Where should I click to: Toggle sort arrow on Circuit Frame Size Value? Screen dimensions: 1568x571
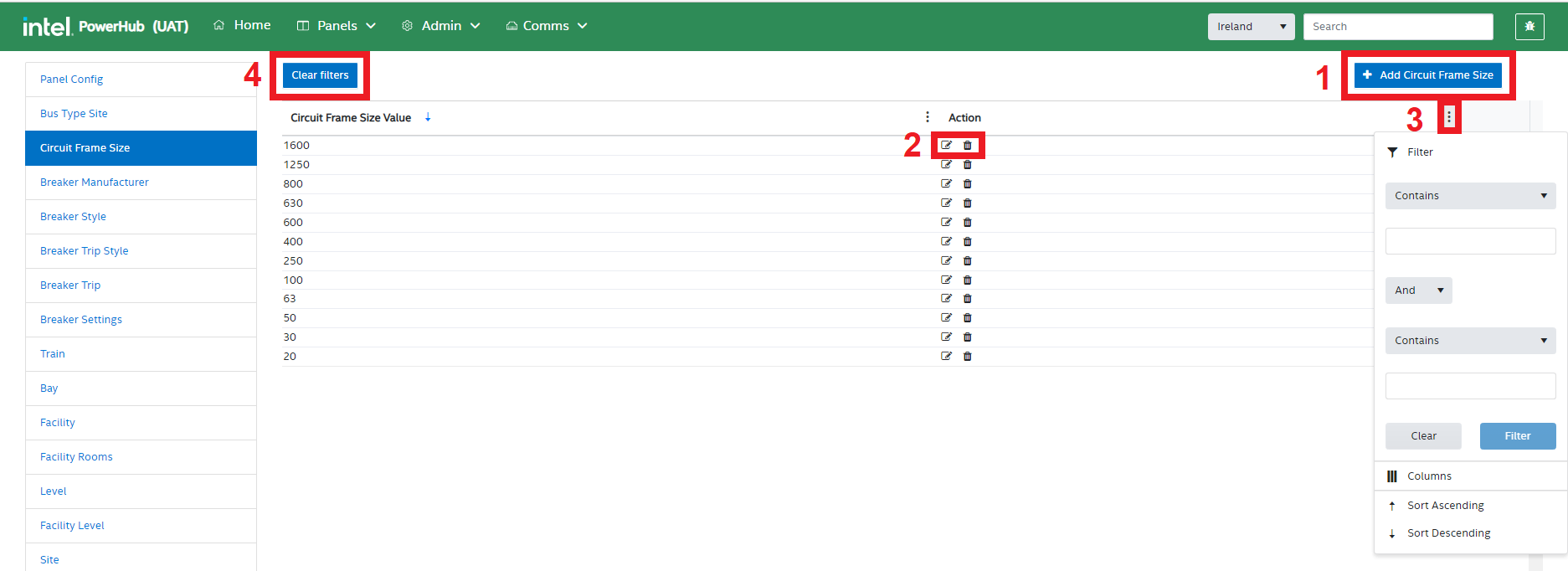point(428,117)
